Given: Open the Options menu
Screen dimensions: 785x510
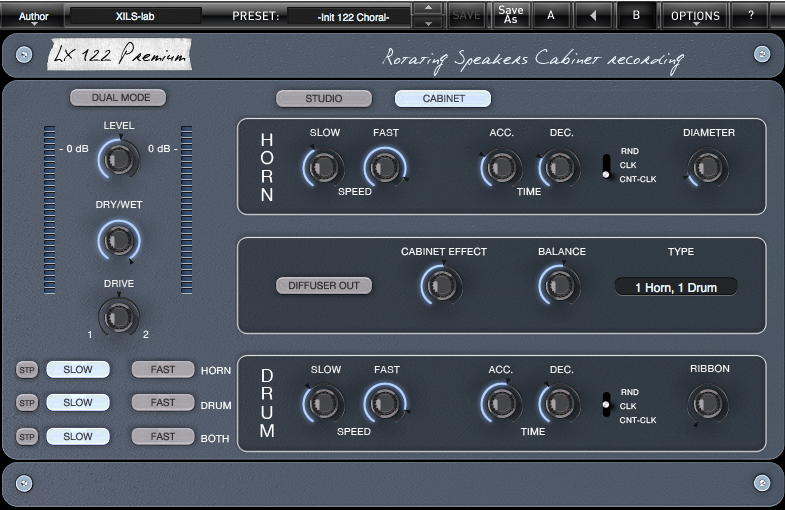Looking at the screenshot, I should pos(695,16).
